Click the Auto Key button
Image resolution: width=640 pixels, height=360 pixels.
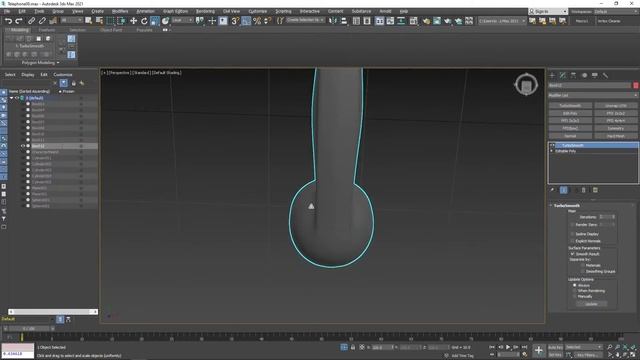point(555,347)
